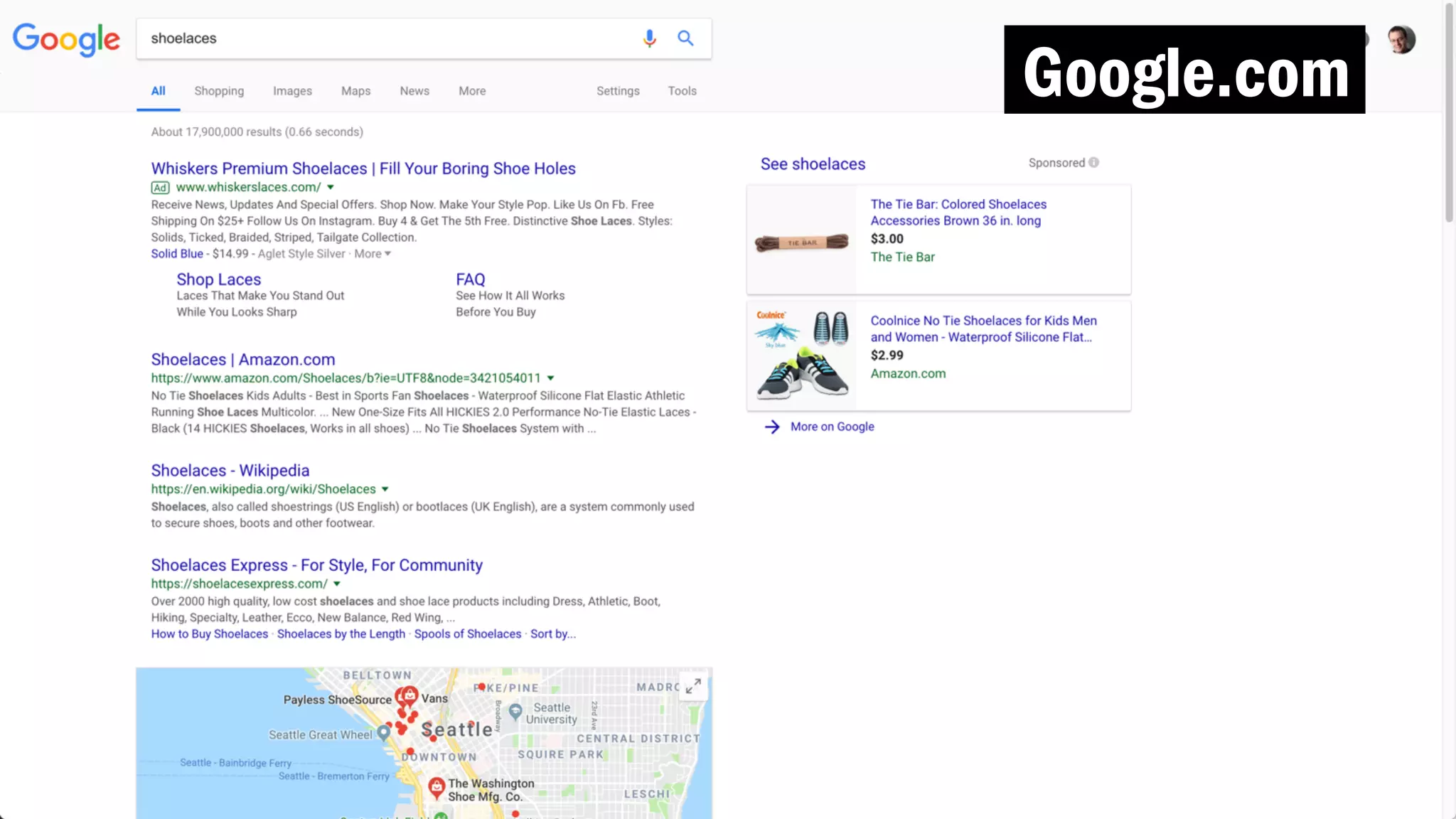This screenshot has height=819, width=1456.
Task: Open How to Buy Shoelaces link
Action: point(210,634)
